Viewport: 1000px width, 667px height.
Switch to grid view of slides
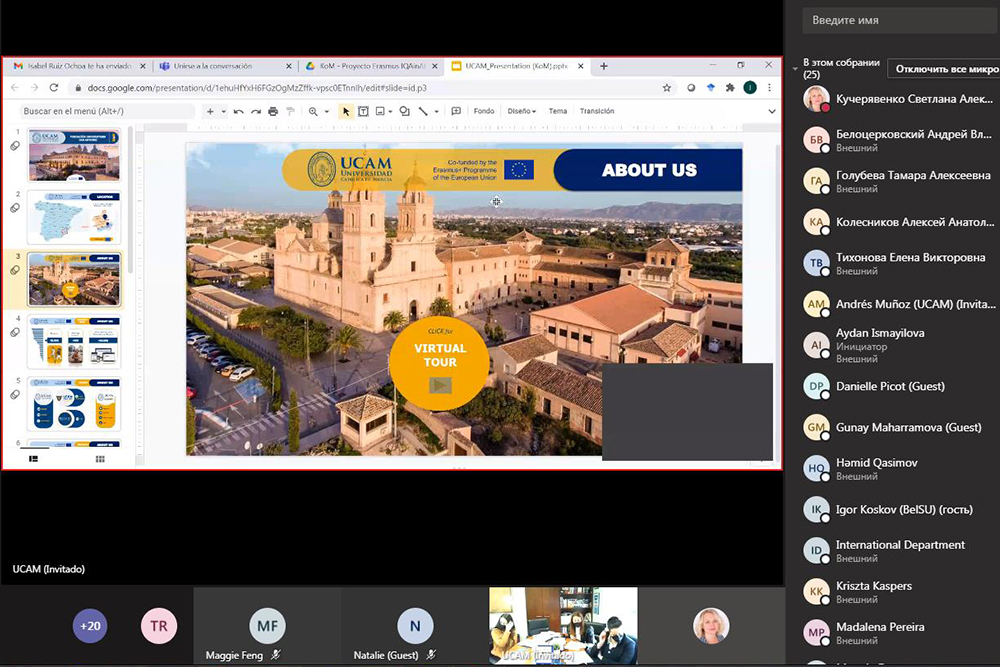point(100,459)
